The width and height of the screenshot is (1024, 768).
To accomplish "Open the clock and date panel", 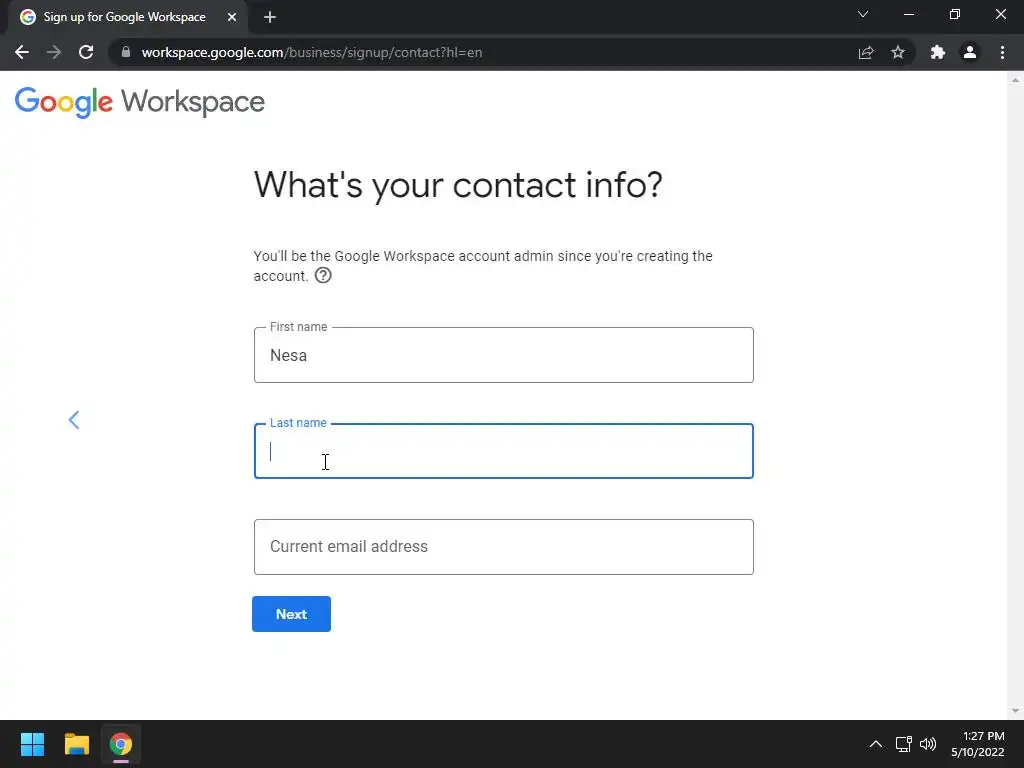I will pos(978,744).
